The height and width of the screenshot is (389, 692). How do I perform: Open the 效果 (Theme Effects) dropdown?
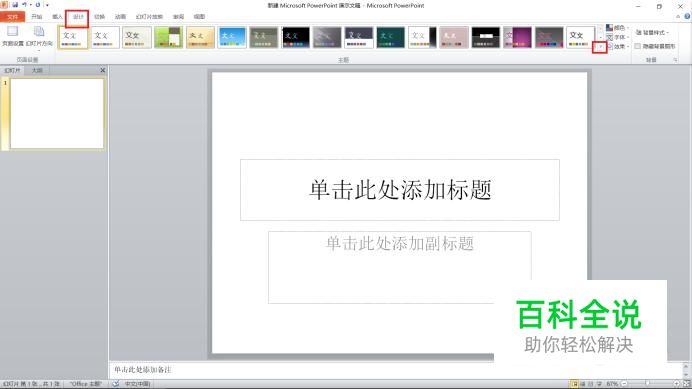(617, 46)
